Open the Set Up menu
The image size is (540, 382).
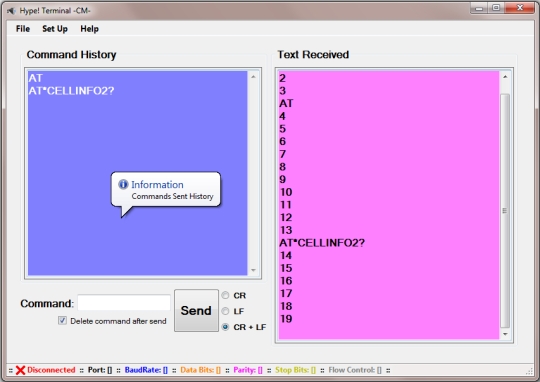55,29
